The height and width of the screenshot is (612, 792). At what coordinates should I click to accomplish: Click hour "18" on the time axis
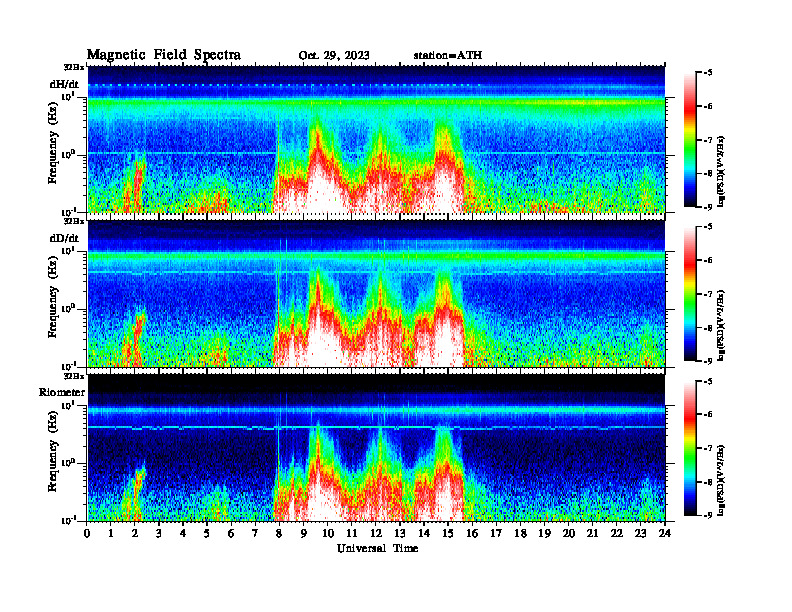(x=520, y=533)
